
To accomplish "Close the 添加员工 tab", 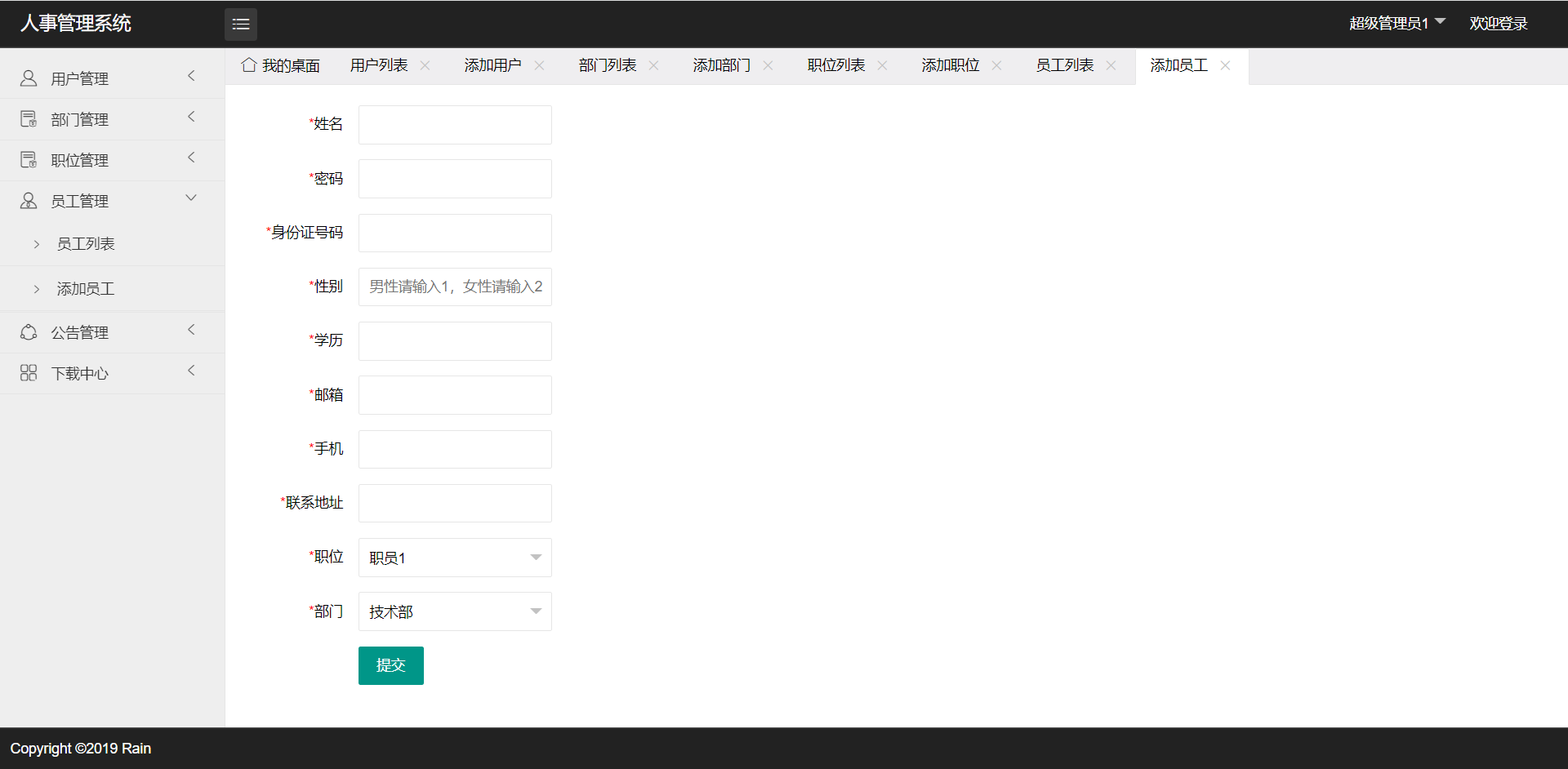I will 1225,65.
